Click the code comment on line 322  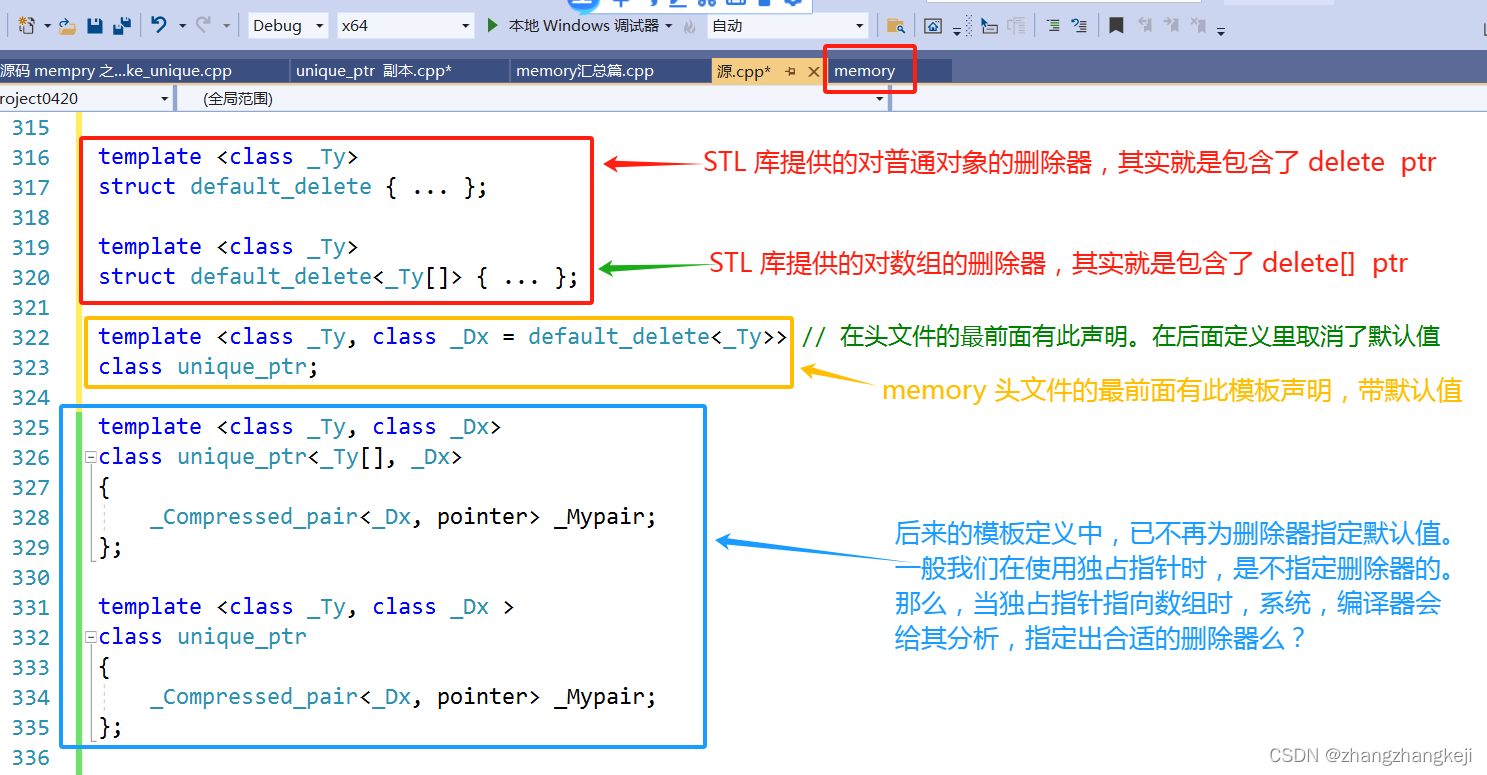(1121, 337)
